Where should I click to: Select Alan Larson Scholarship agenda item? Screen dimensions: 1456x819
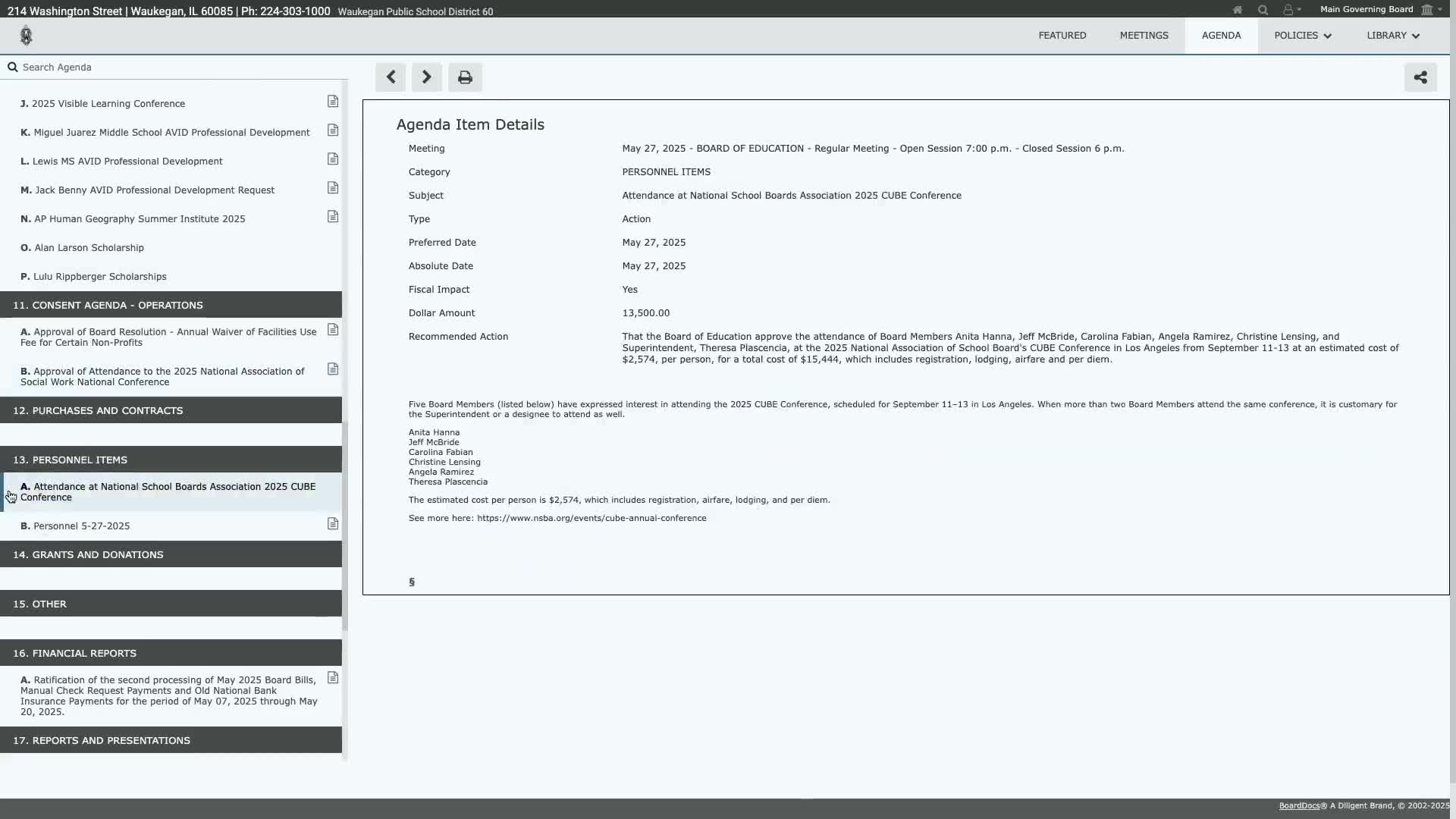click(89, 248)
